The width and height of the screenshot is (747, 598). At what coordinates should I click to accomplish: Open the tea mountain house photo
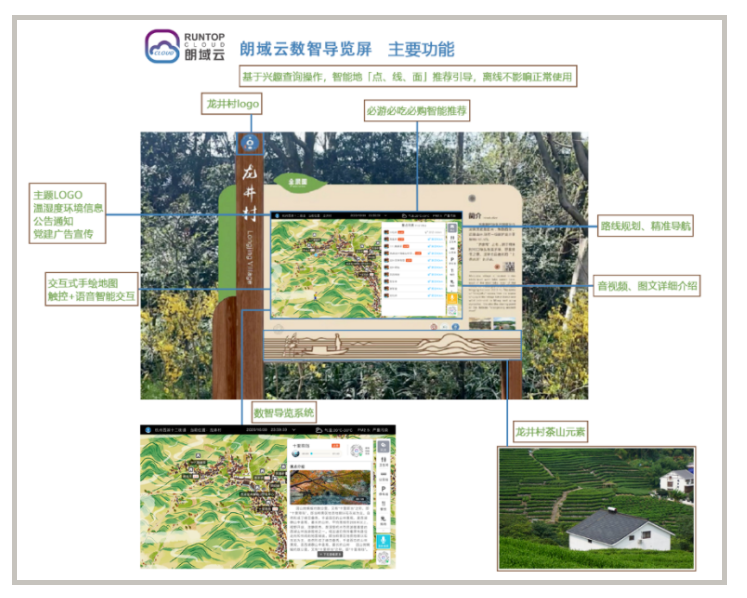[596, 508]
